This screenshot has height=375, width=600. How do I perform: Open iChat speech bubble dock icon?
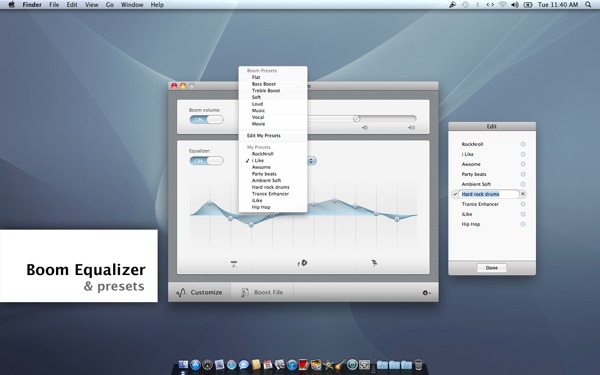pyautogui.click(x=243, y=365)
